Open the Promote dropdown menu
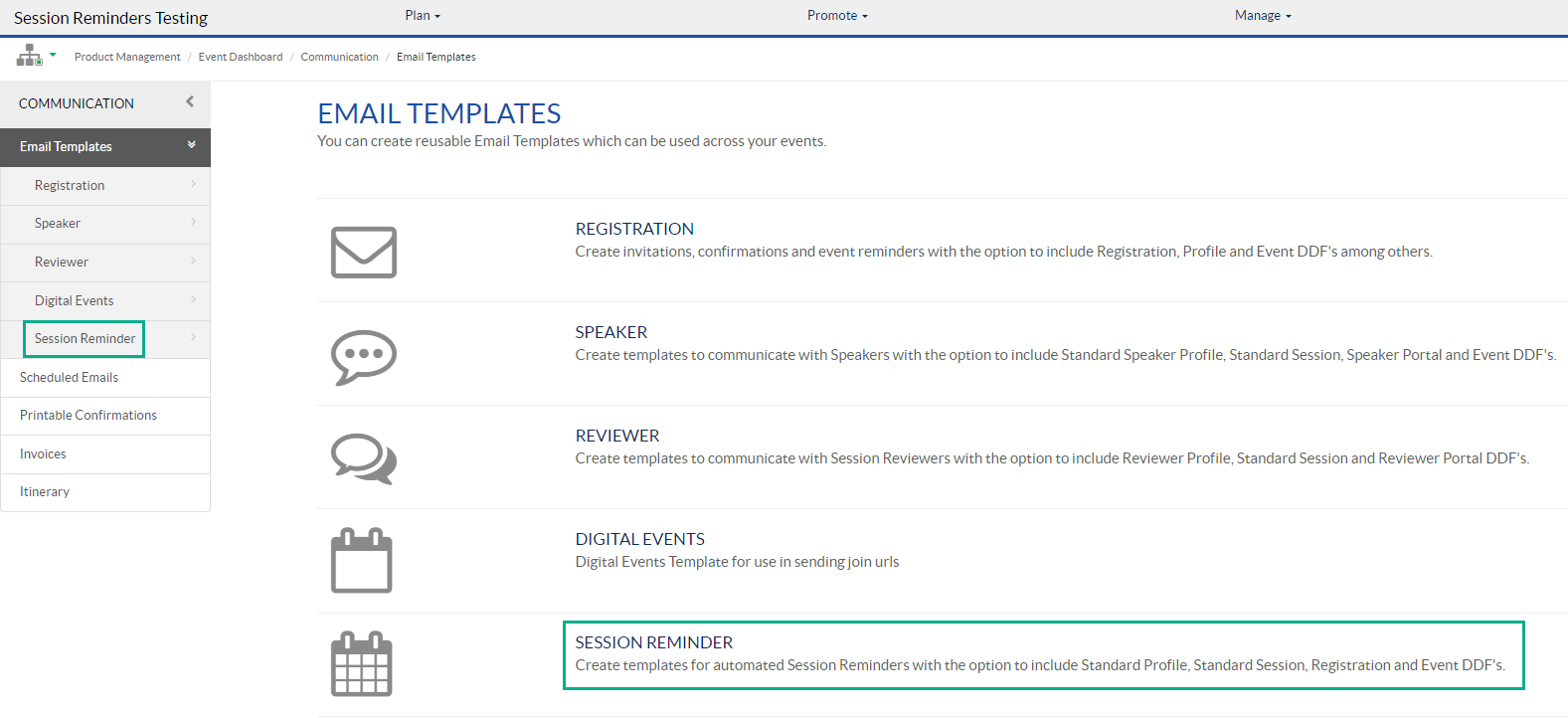1568x718 pixels. [837, 16]
